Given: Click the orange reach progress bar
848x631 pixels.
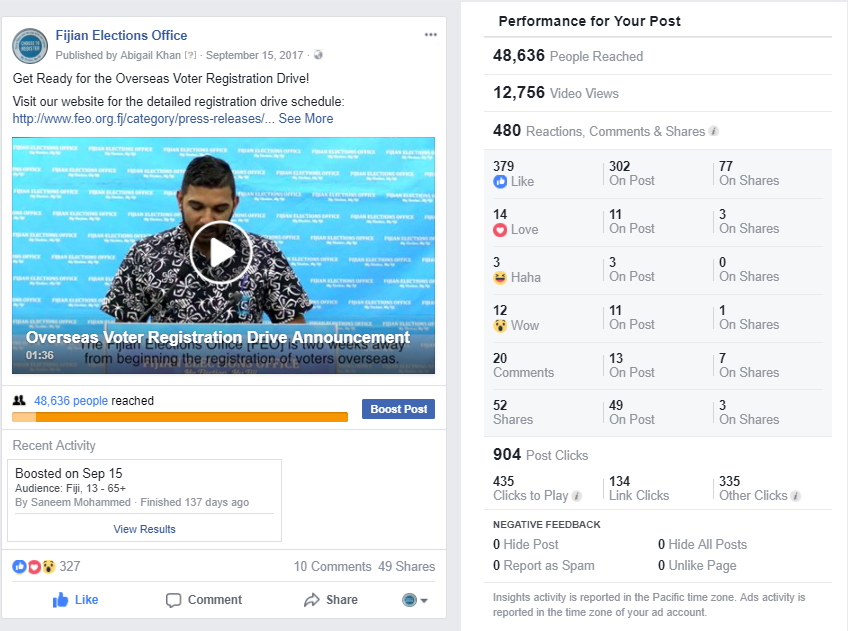Looking at the screenshot, I should pos(180,417).
